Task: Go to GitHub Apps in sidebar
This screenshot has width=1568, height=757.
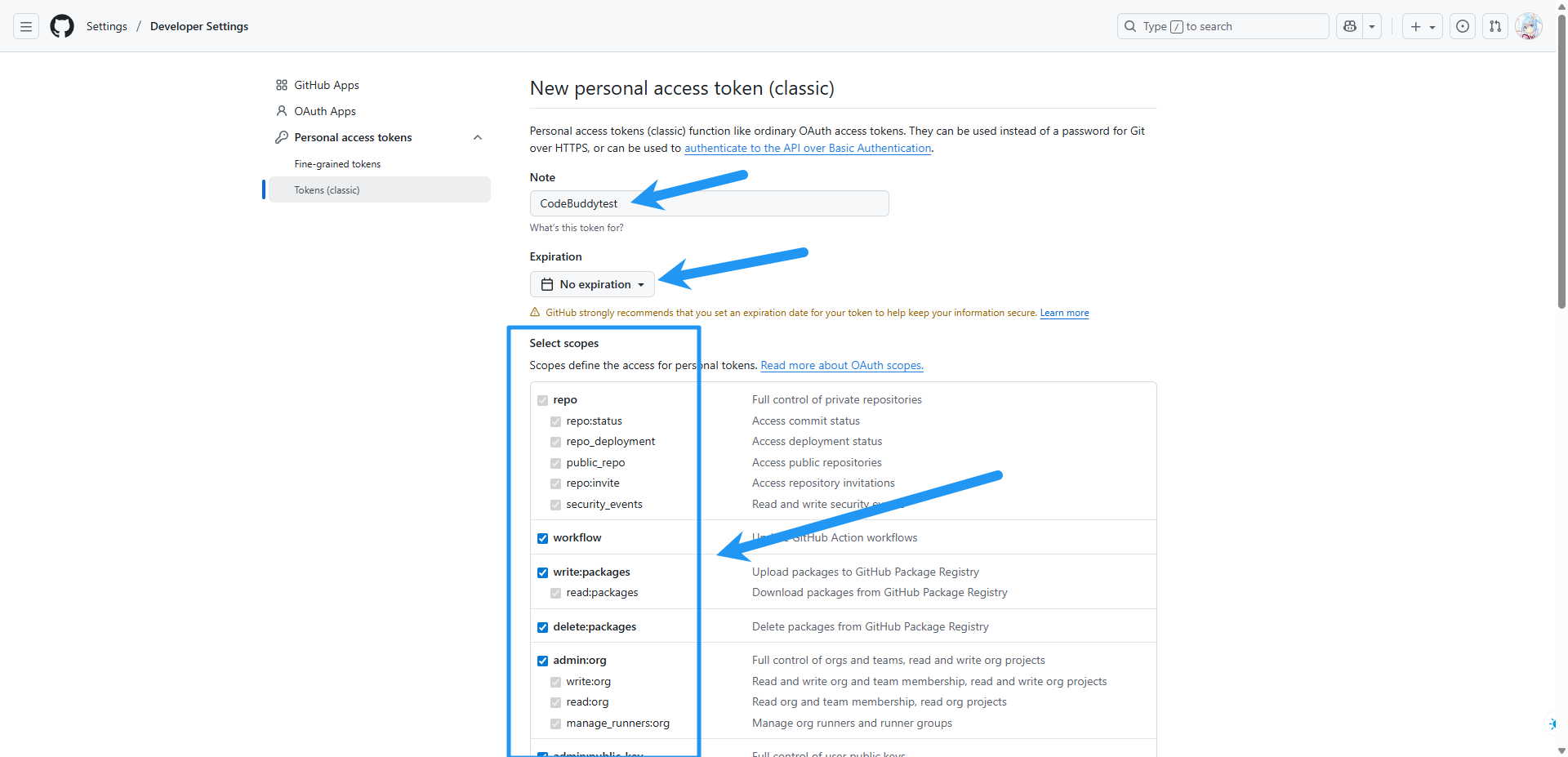Action: click(326, 85)
